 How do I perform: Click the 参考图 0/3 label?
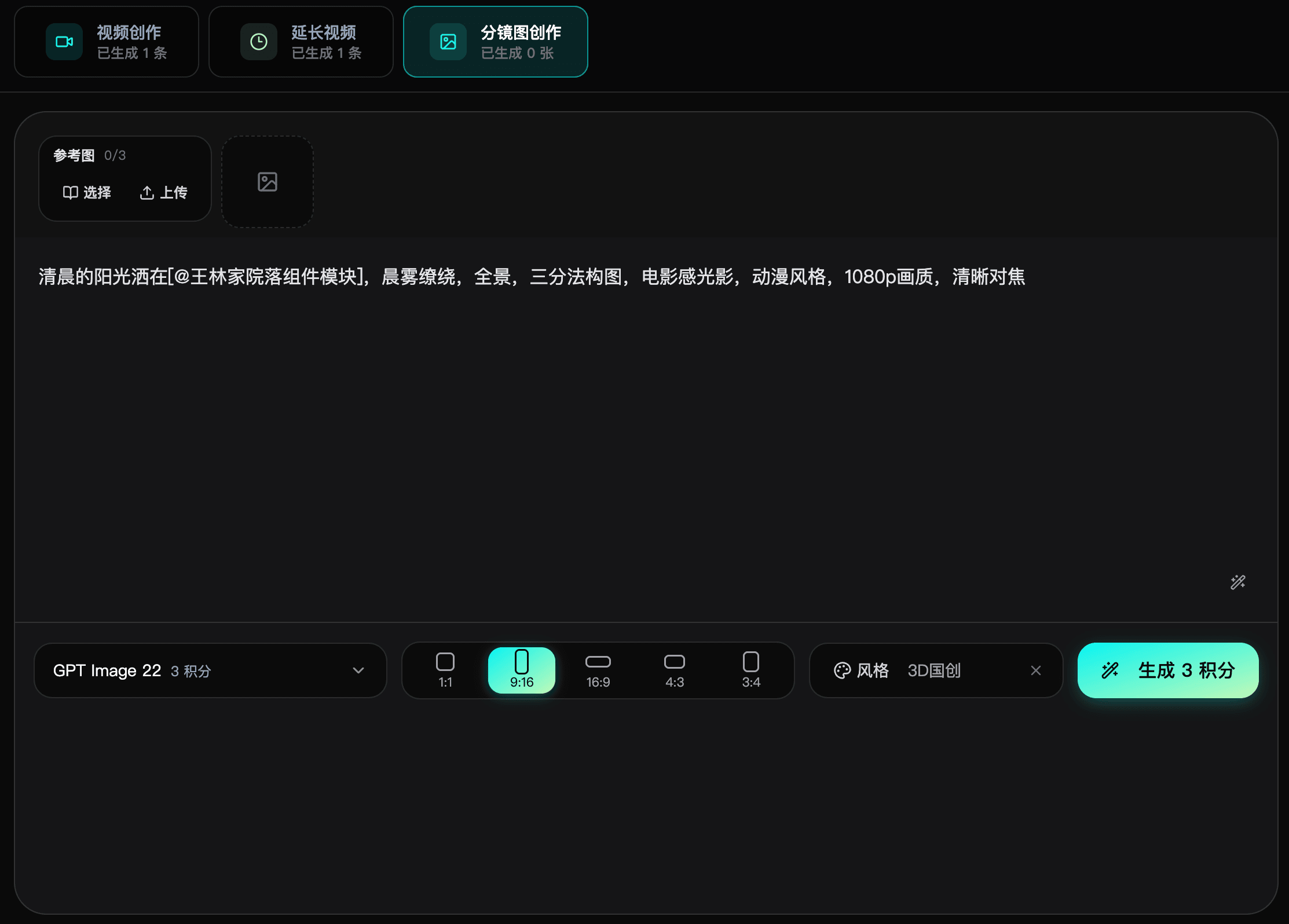90,155
